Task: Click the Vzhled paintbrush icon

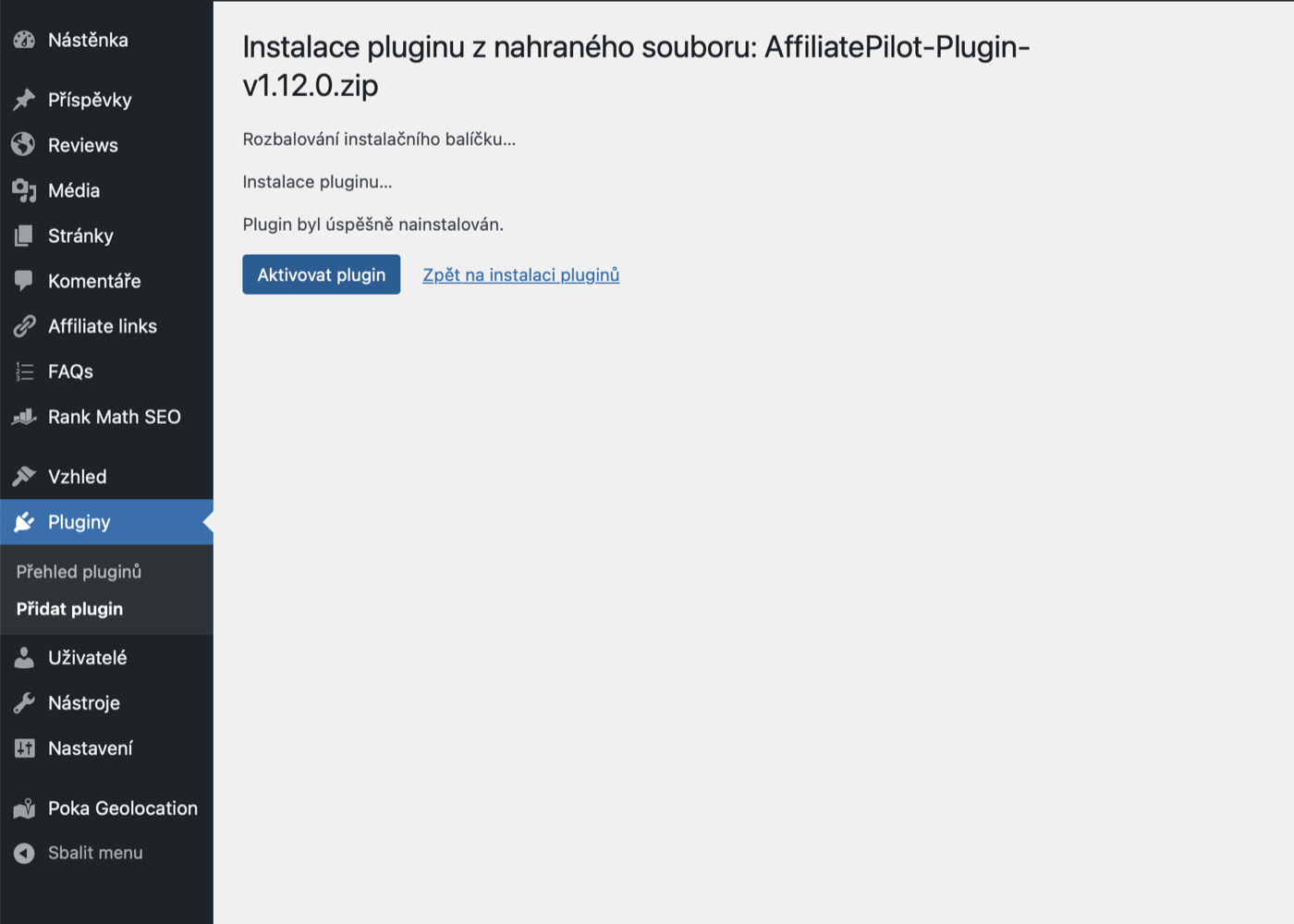Action: click(x=24, y=477)
